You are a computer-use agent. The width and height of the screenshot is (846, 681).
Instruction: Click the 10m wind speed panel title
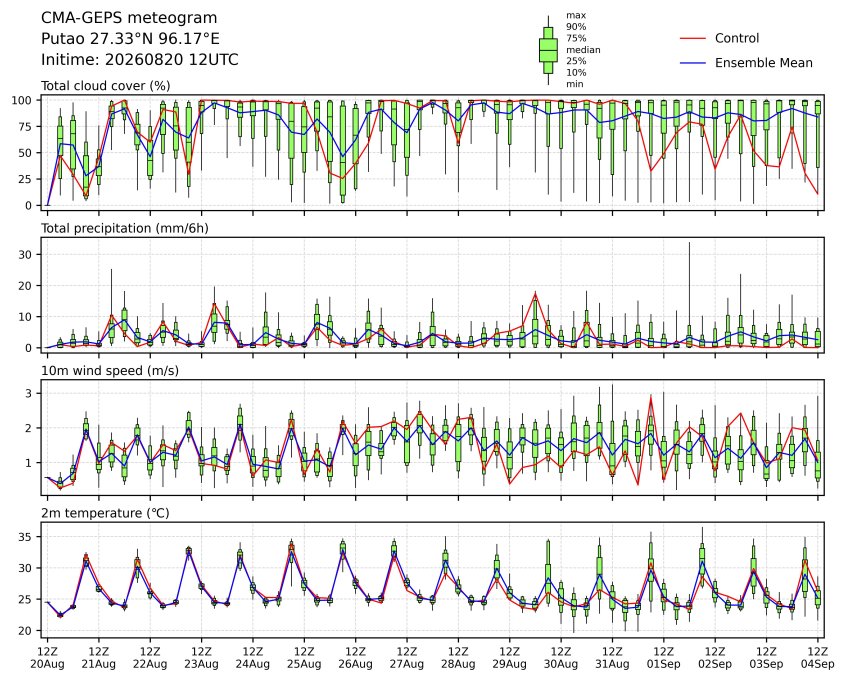(x=110, y=371)
